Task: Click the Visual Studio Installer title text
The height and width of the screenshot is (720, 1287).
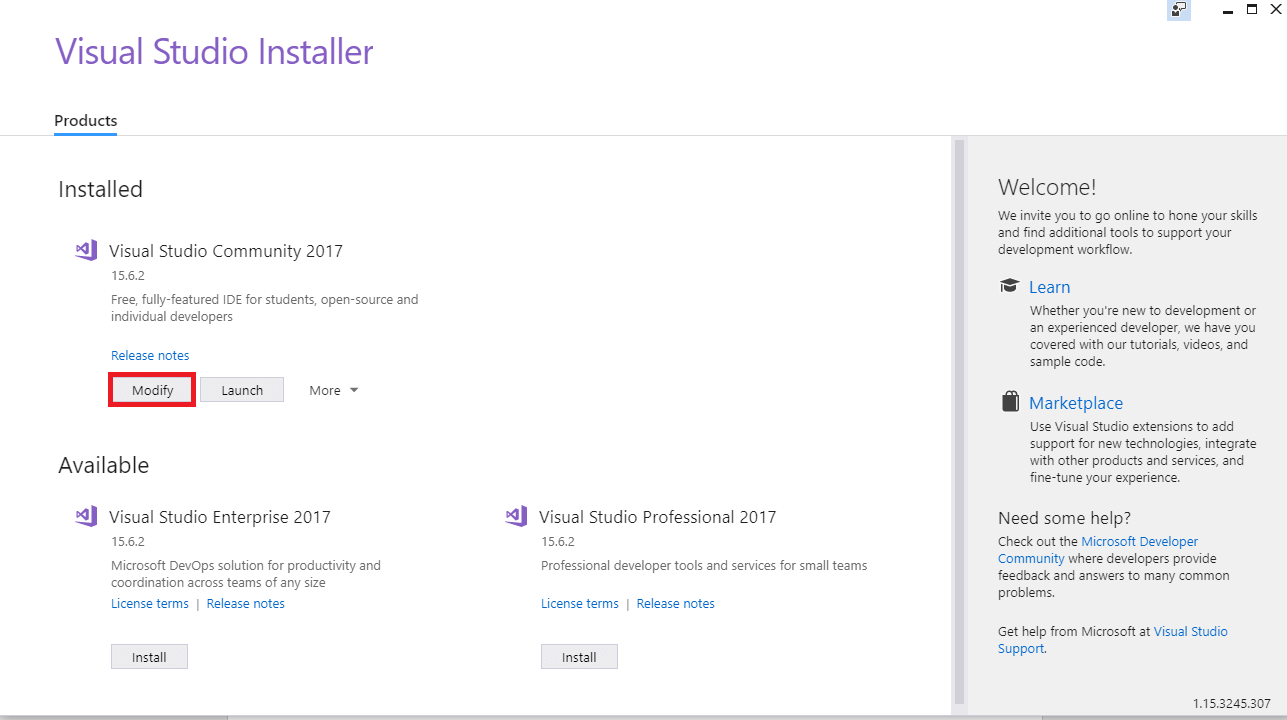Action: point(214,51)
